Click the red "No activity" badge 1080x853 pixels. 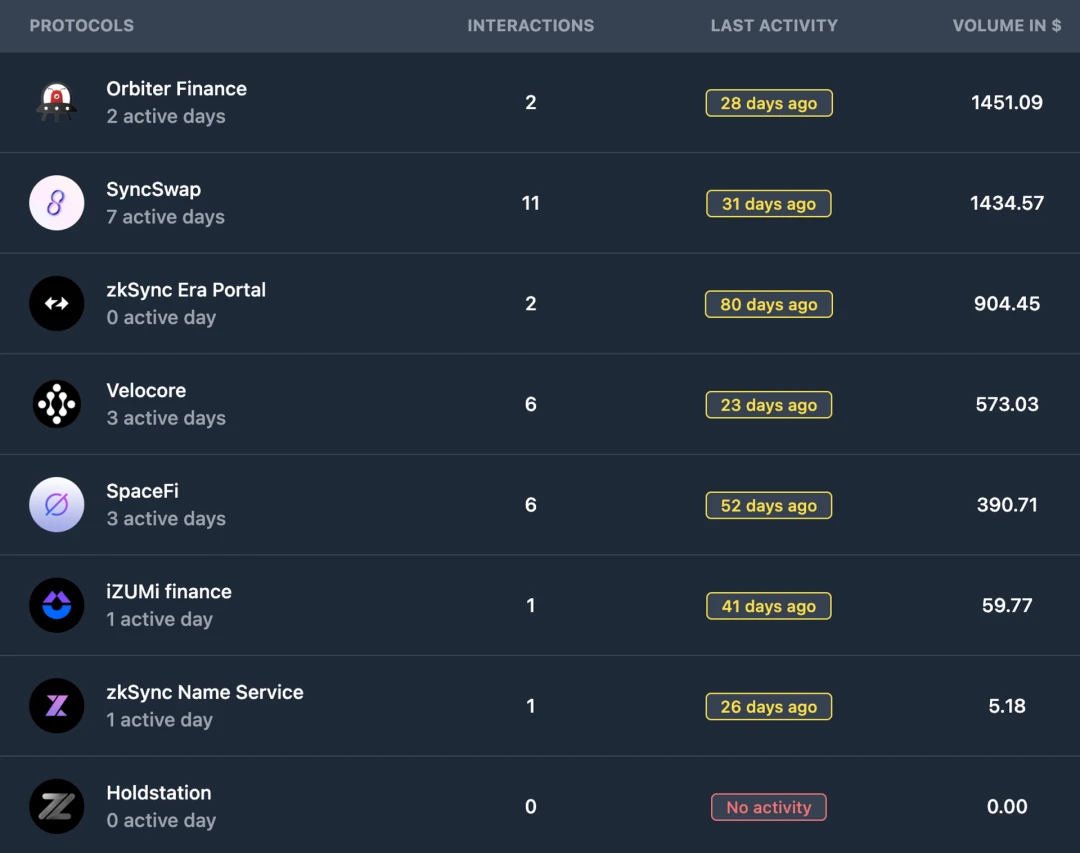coord(768,807)
